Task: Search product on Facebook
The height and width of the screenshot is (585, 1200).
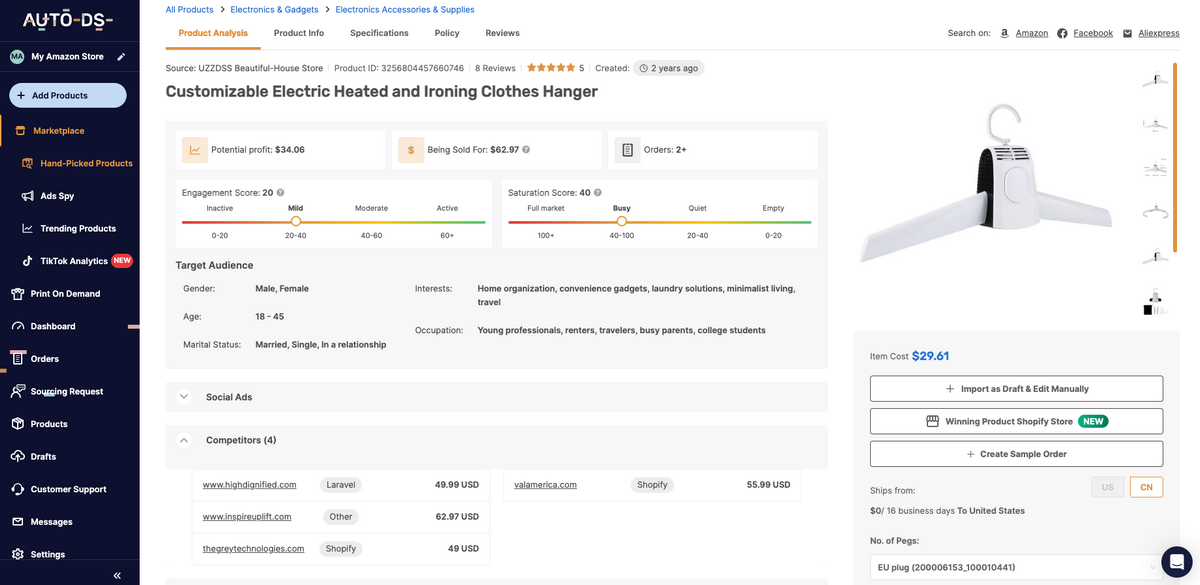Action: coord(1093,33)
